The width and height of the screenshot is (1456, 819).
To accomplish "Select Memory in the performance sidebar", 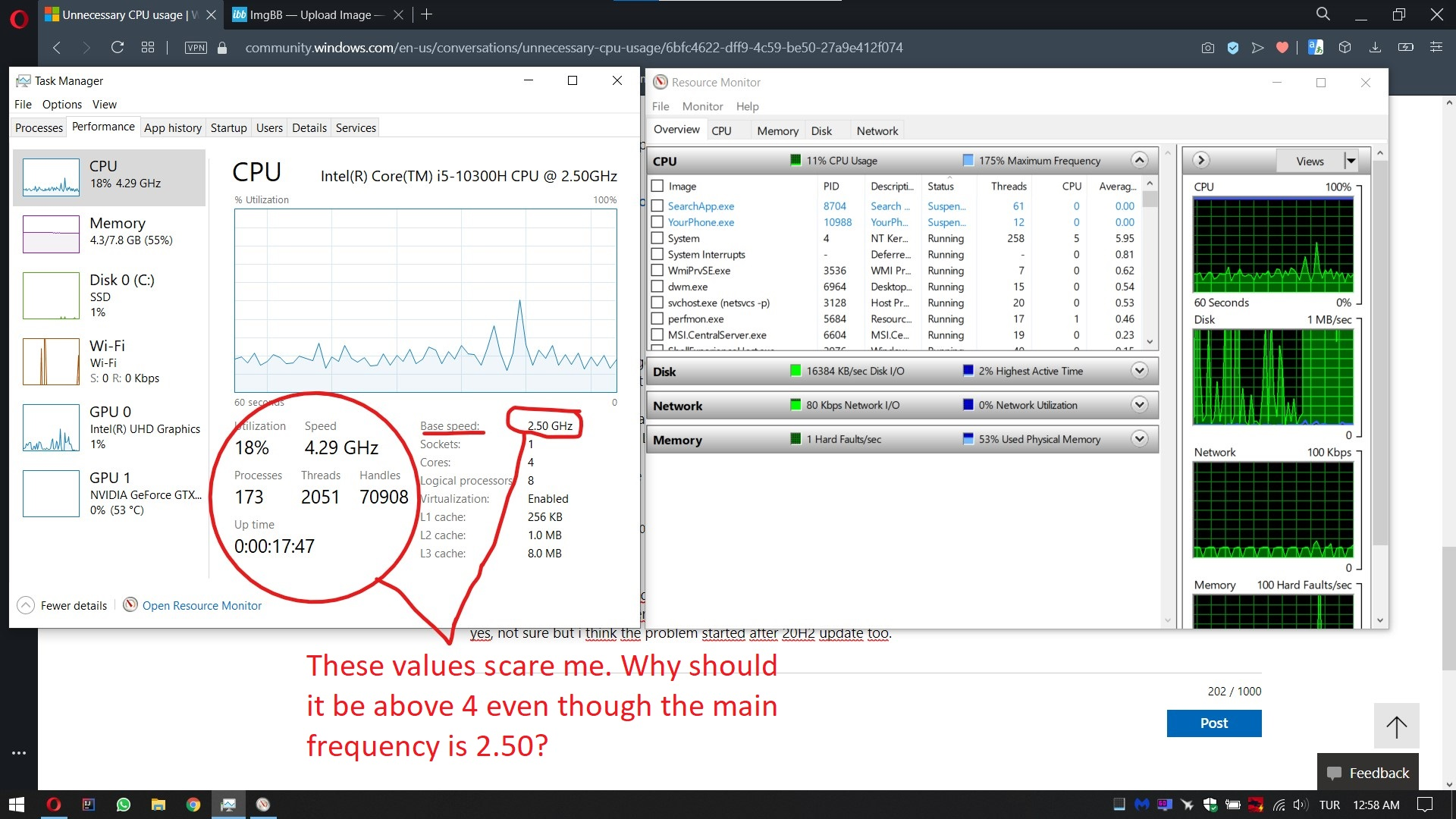I will tap(109, 233).
